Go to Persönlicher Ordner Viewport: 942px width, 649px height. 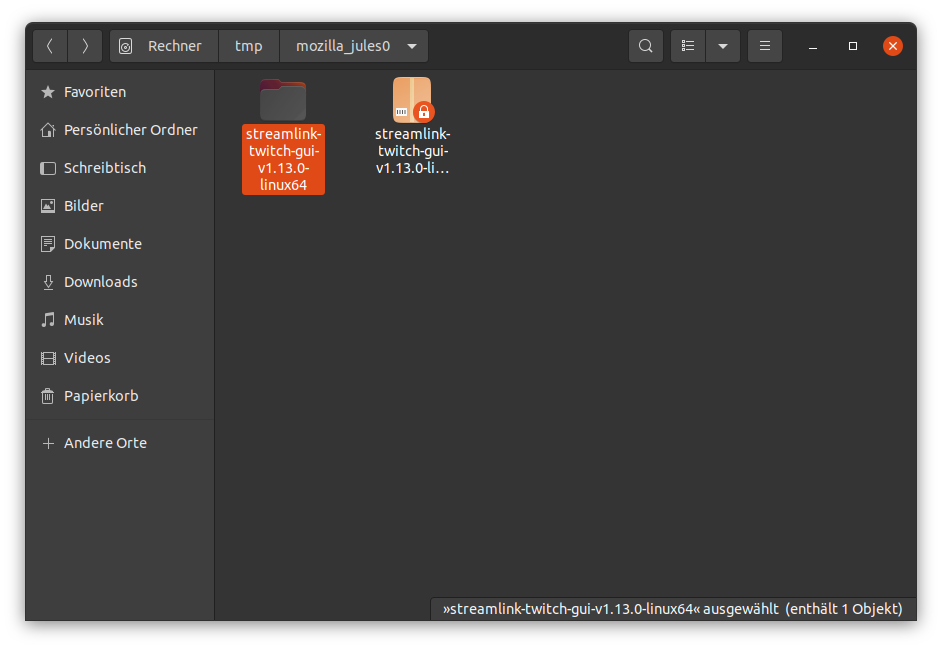[x=120, y=130]
